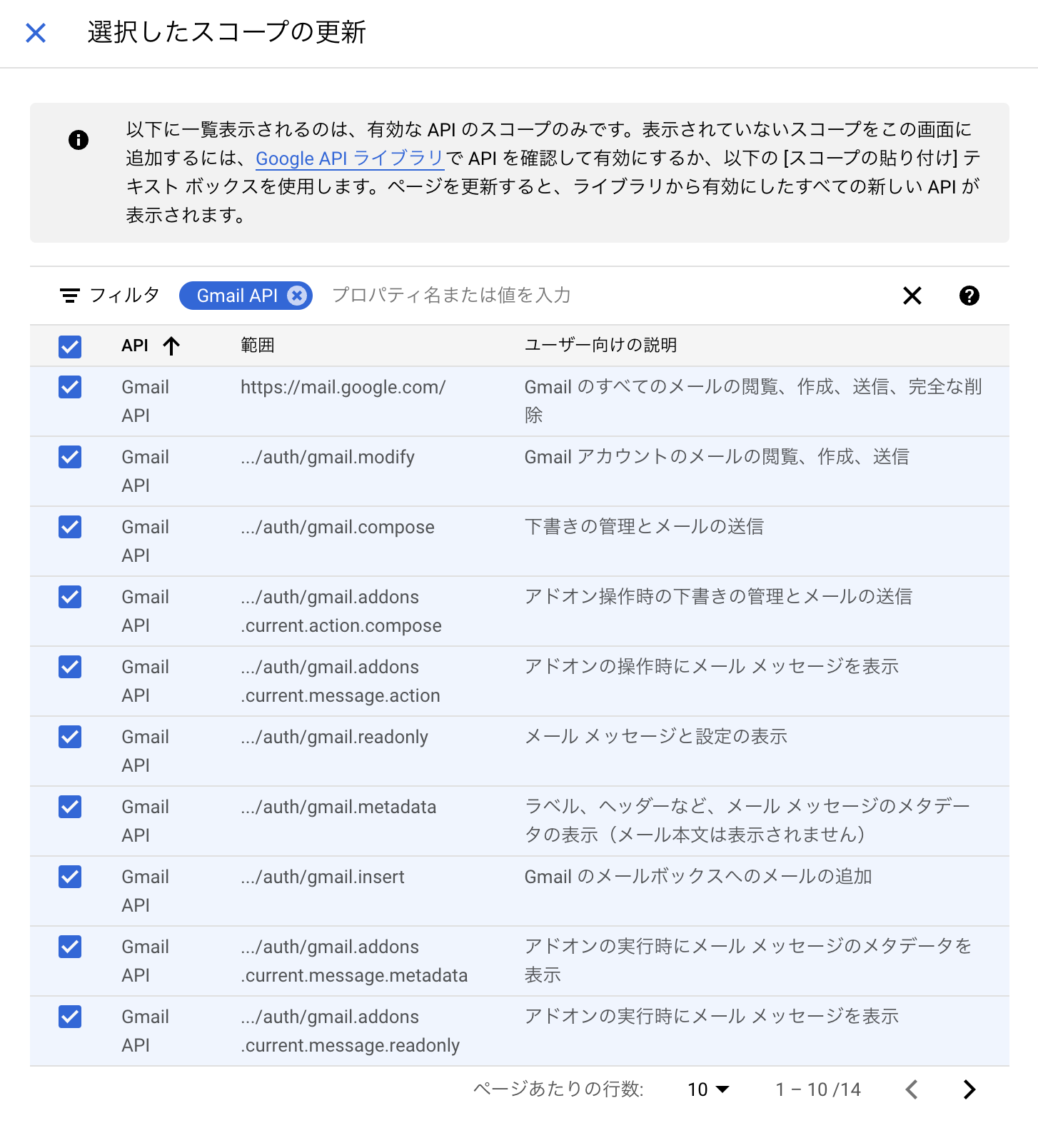
Task: Uncheck the gmail.readonly scope checkbox
Action: click(x=70, y=737)
